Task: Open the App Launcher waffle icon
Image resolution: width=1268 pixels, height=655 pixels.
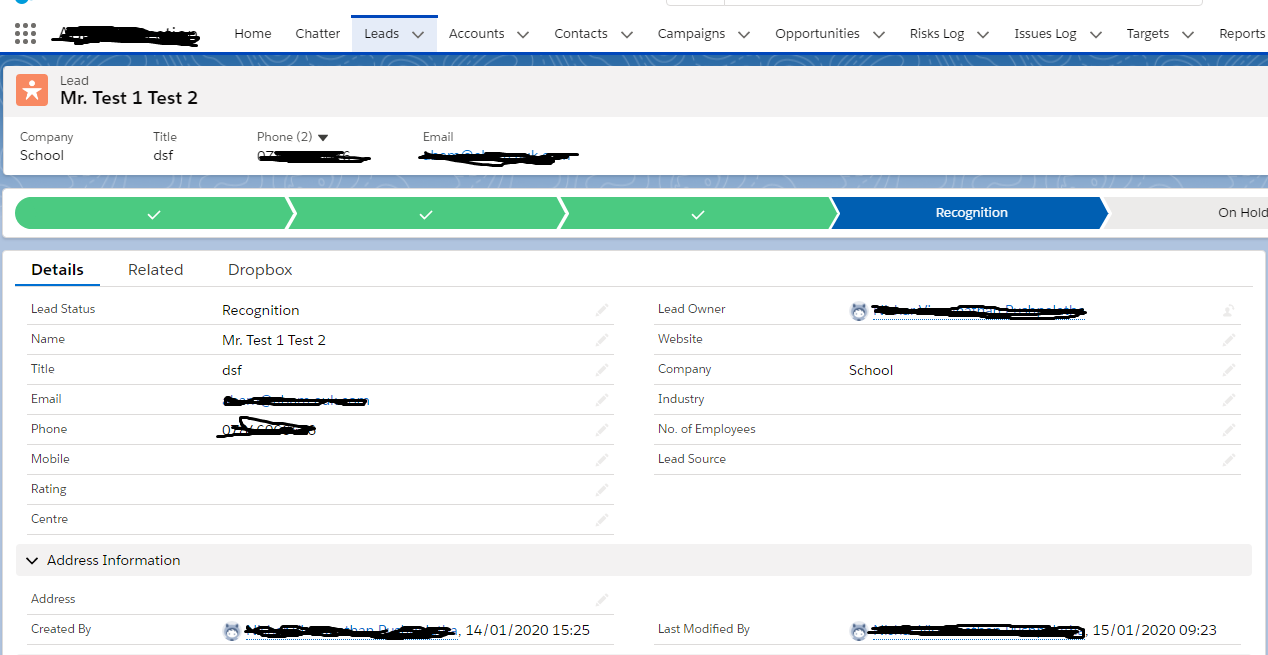Action: [x=24, y=33]
